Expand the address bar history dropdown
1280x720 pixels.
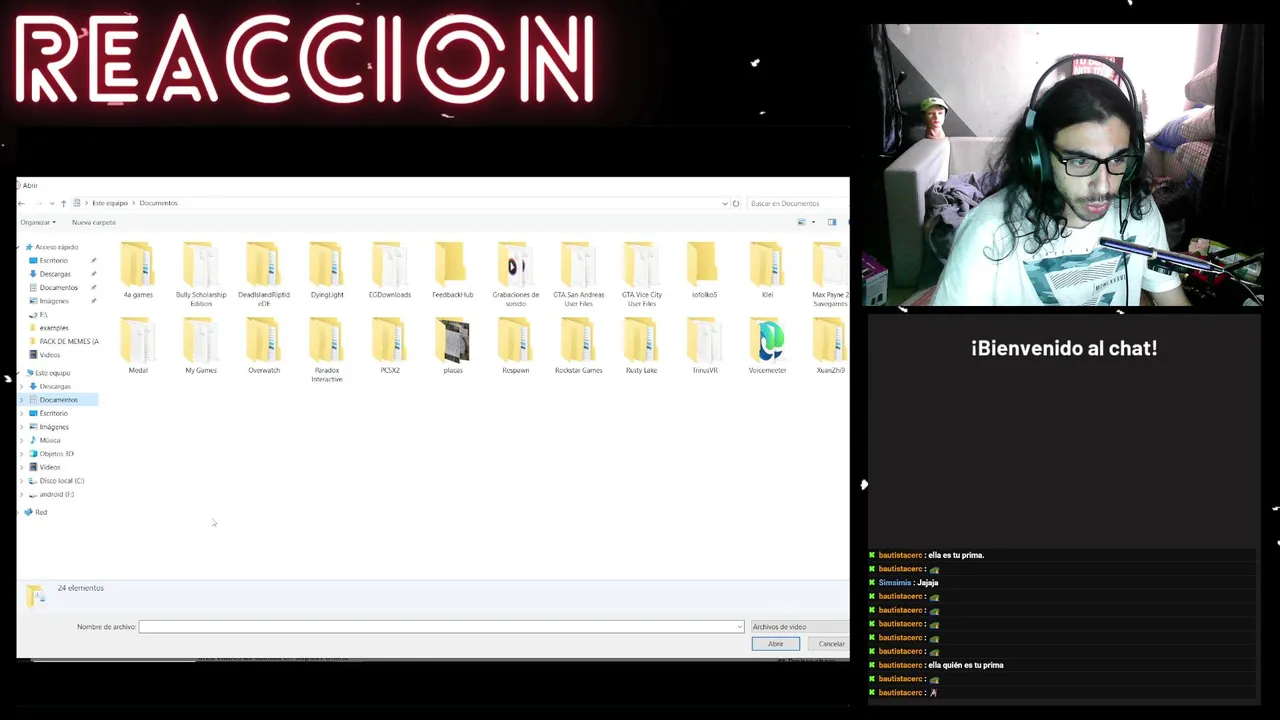pyautogui.click(x=725, y=203)
